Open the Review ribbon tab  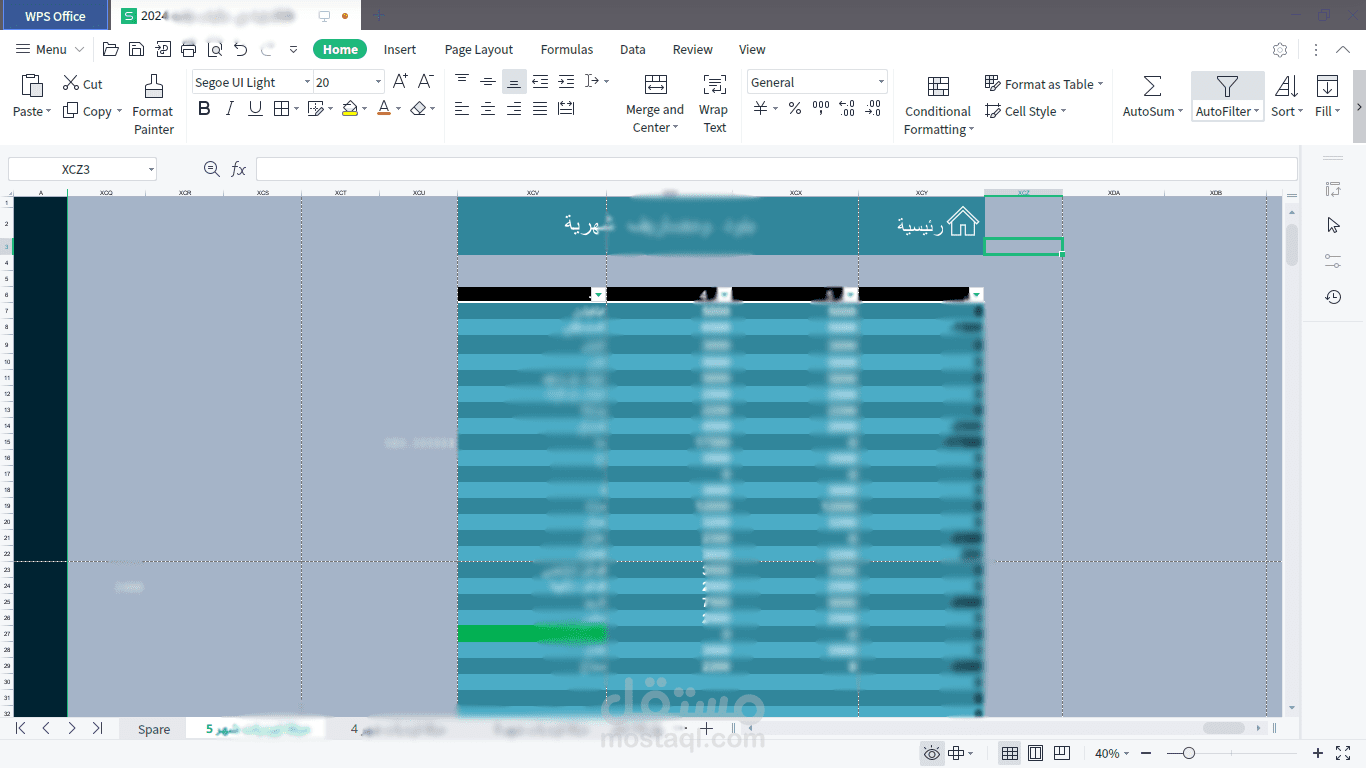[693, 49]
